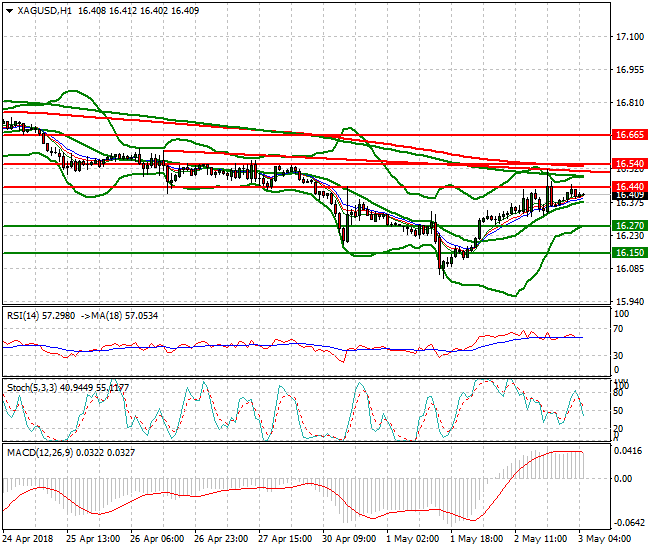Select the 16.085 price scale value
The width and height of the screenshot is (650, 550).
point(630,269)
